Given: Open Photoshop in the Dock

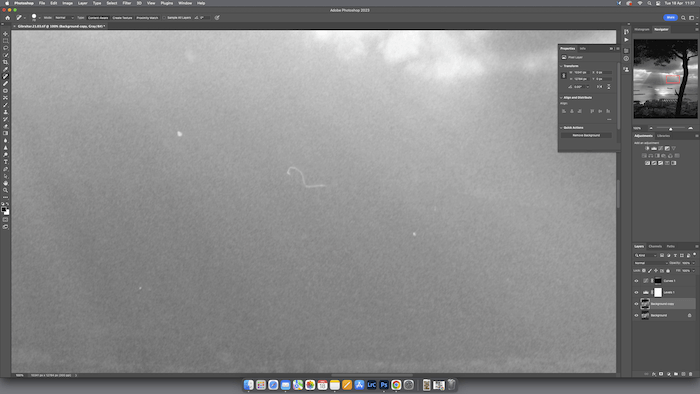Looking at the screenshot, I should [383, 385].
